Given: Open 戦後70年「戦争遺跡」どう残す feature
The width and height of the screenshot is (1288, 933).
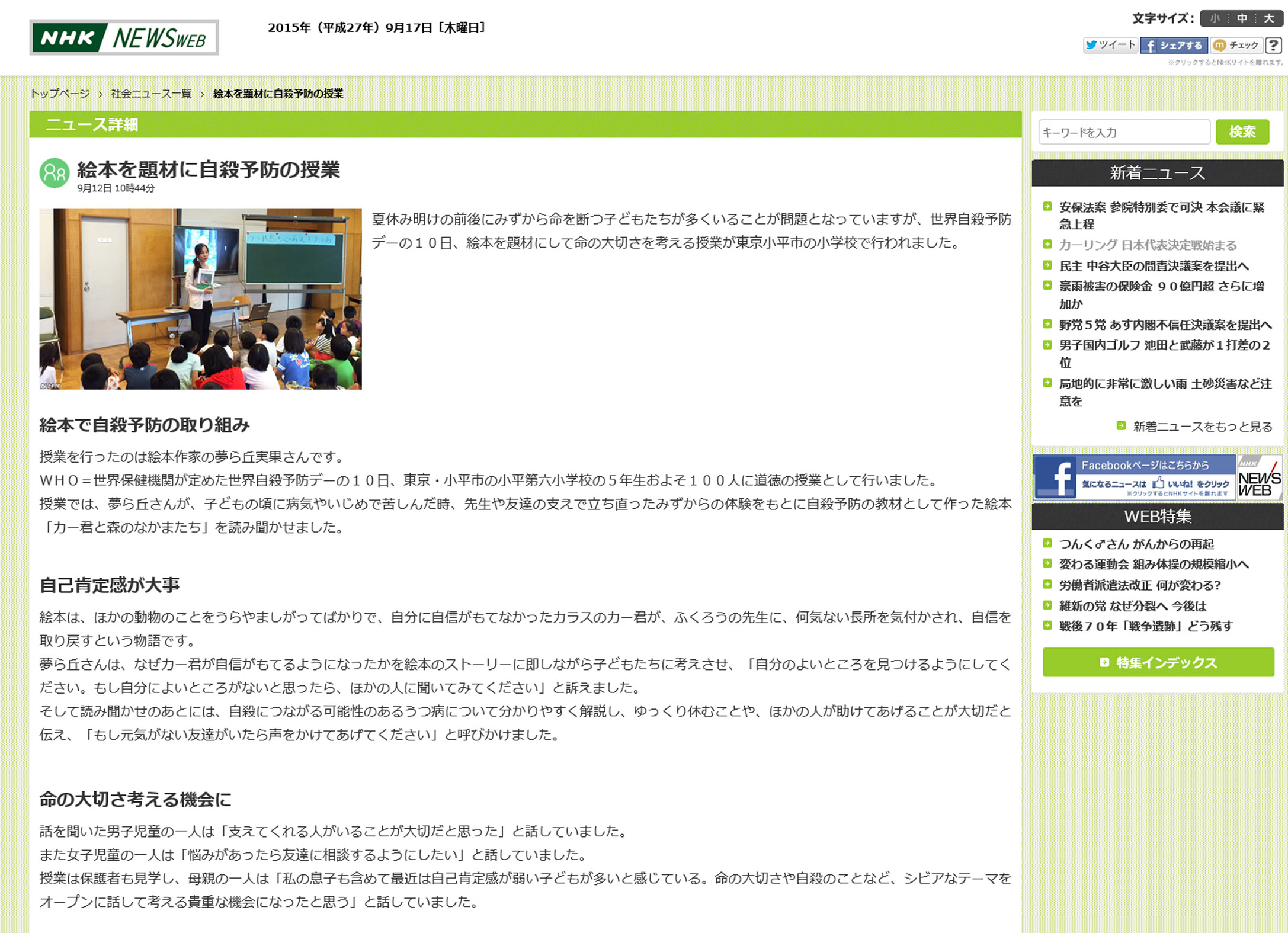Looking at the screenshot, I should pyautogui.click(x=1146, y=626).
